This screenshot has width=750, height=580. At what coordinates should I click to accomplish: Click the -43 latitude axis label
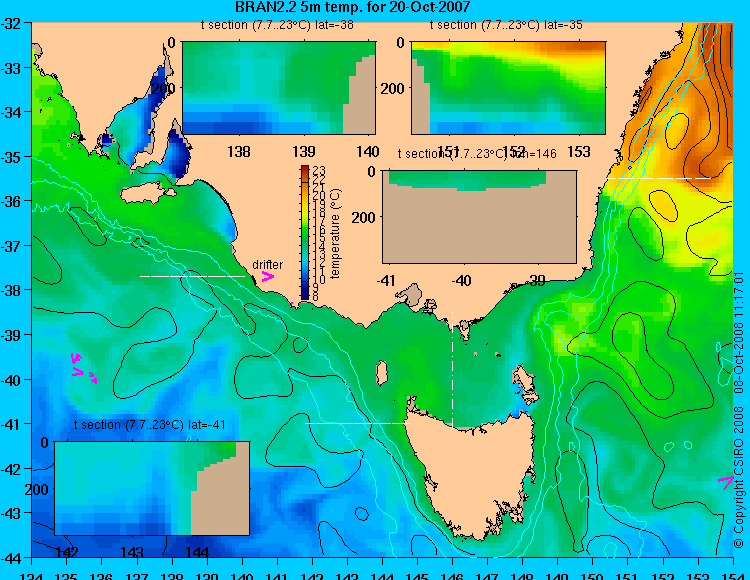click(x=11, y=513)
